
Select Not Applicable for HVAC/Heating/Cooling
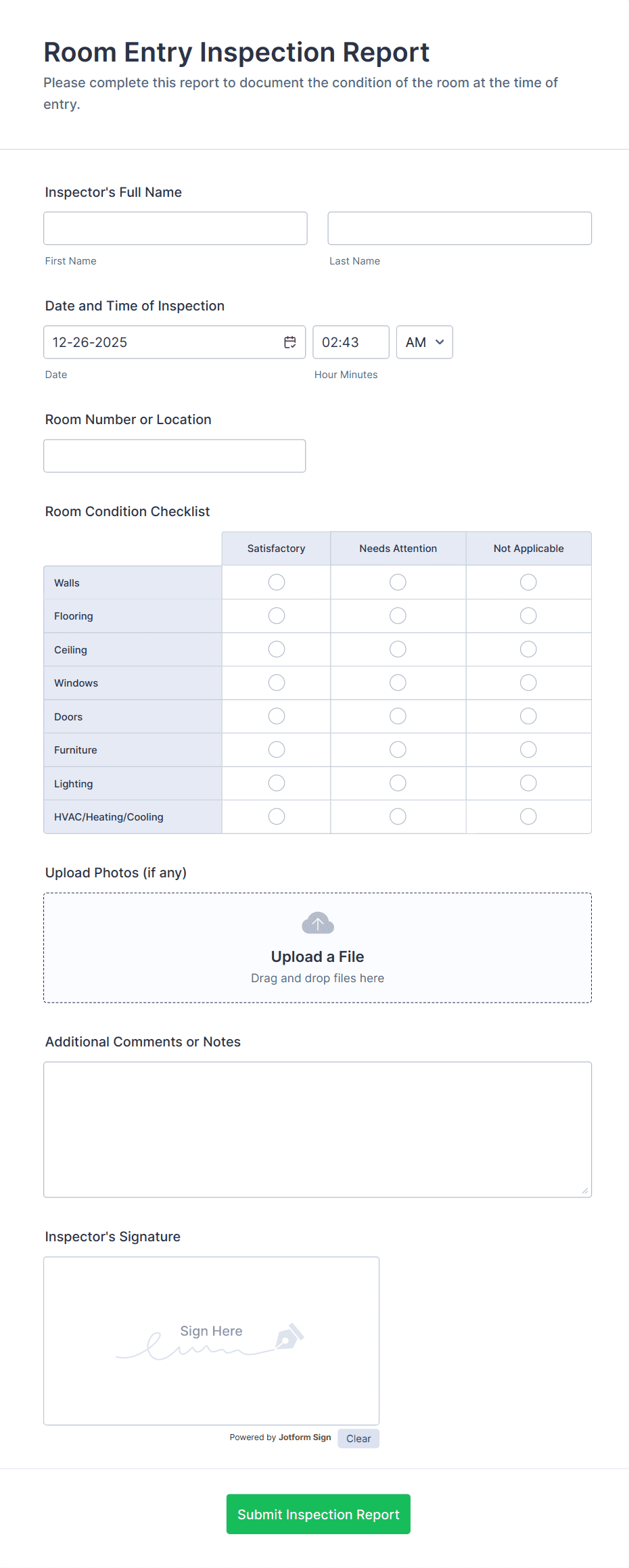[x=528, y=816]
